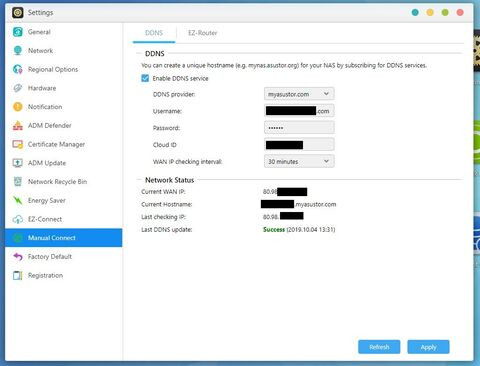Open the Notification icon

(18, 107)
